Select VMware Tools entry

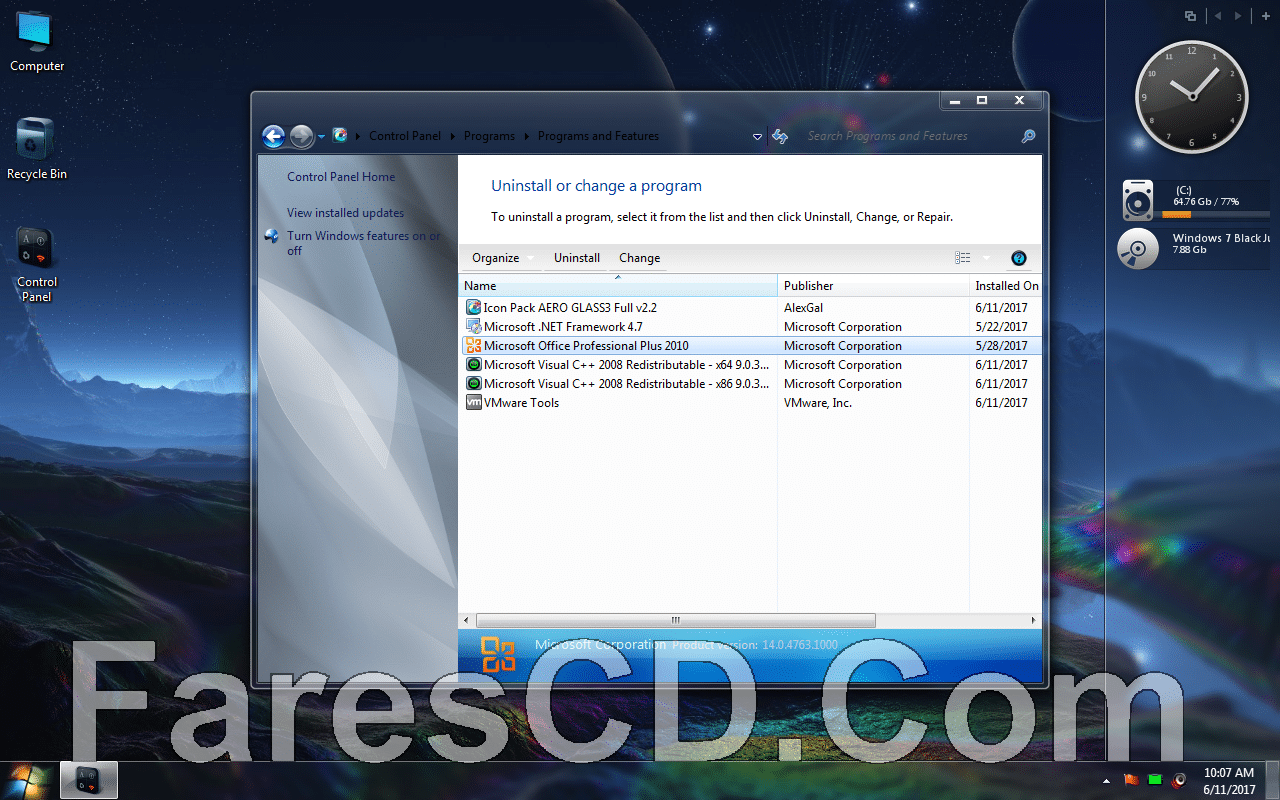[521, 403]
